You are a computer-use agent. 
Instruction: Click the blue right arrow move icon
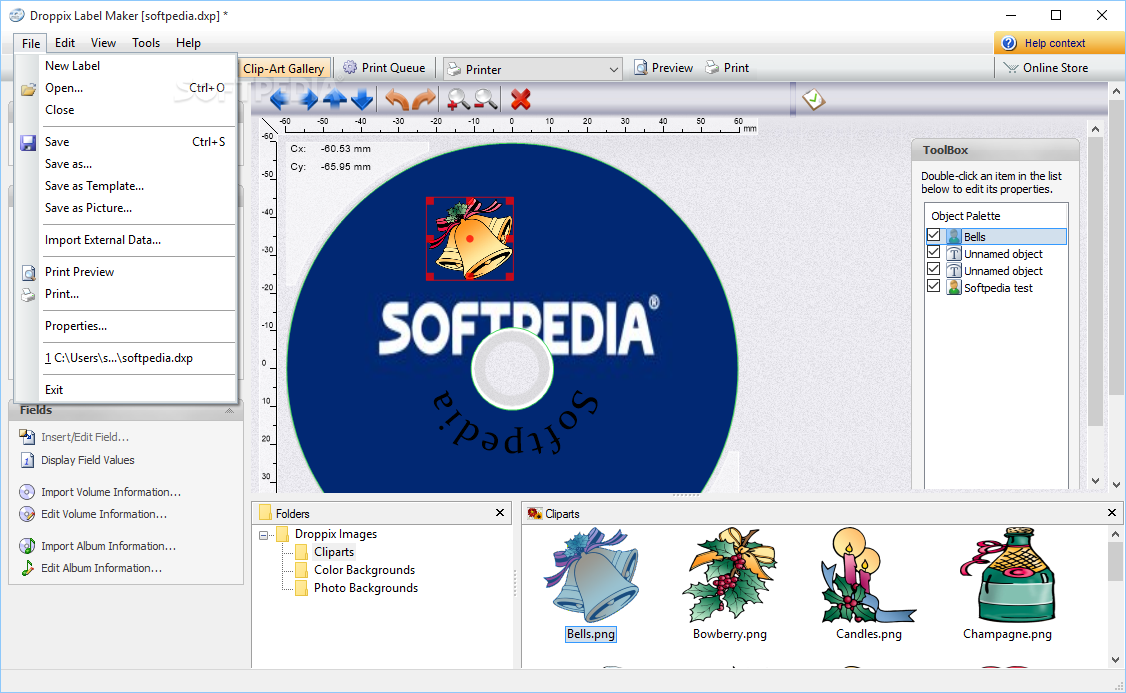(x=308, y=99)
